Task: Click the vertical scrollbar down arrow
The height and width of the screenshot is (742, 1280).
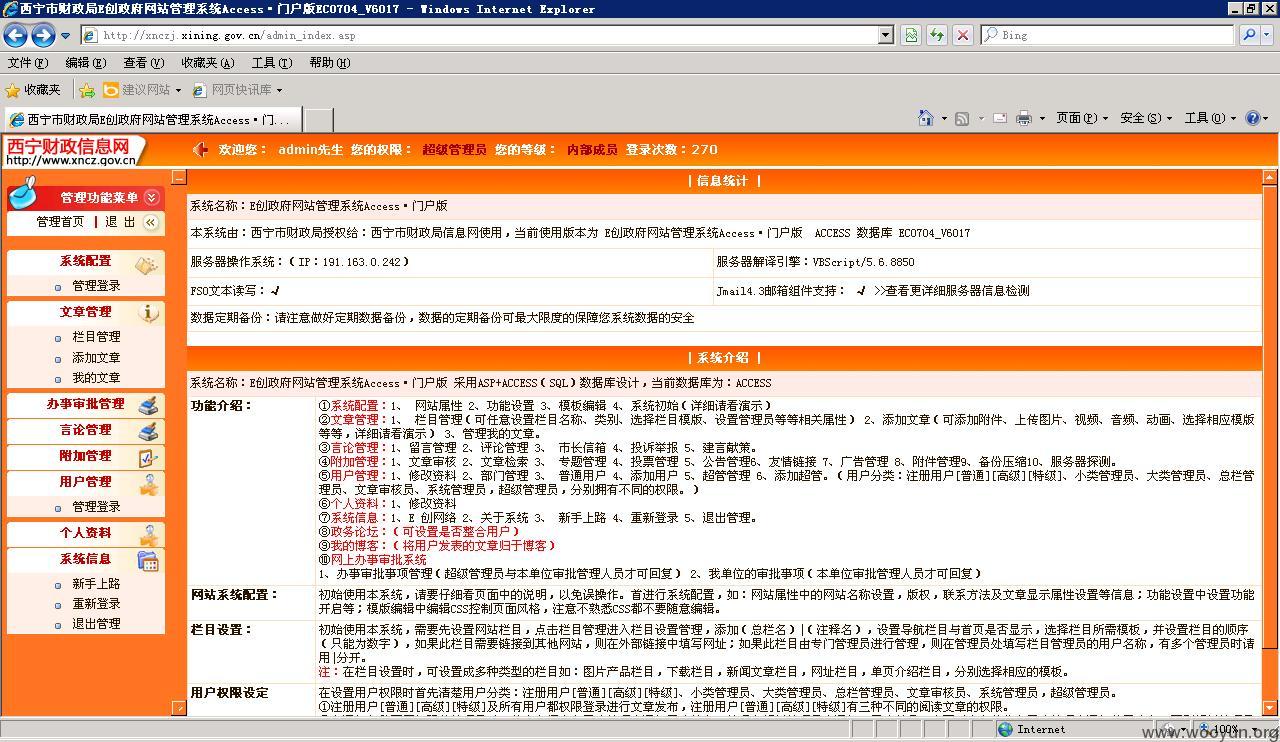Action: (1271, 708)
